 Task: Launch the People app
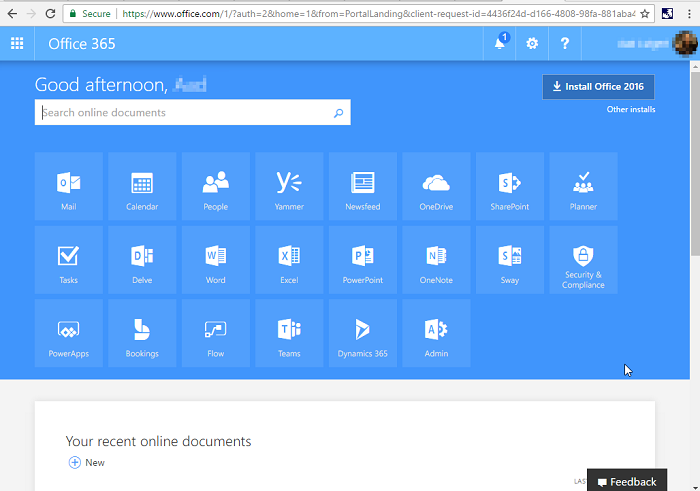pos(216,186)
